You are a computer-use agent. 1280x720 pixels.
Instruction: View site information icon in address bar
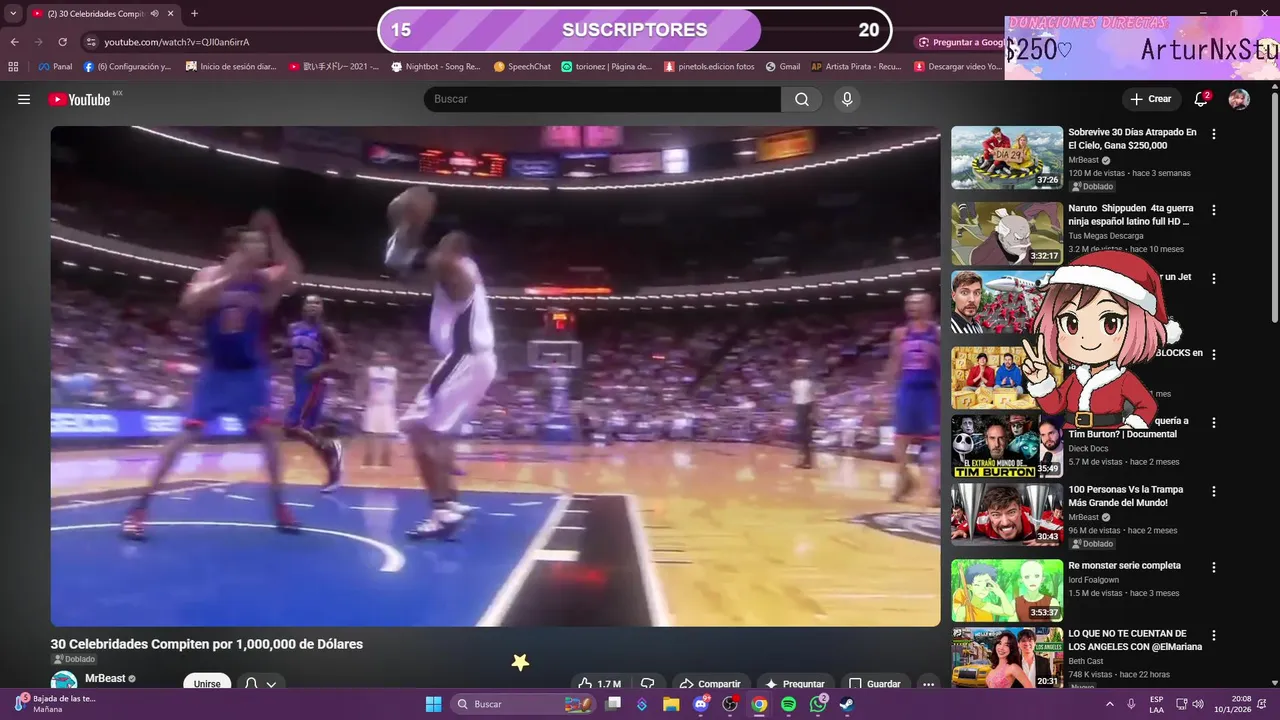pos(91,42)
